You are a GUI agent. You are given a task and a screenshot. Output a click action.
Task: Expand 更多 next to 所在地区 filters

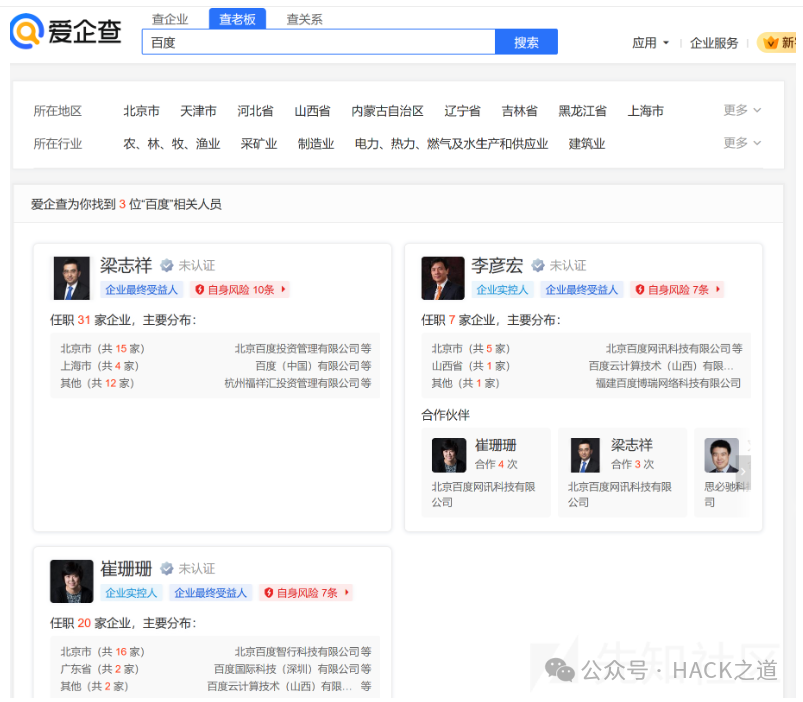coord(734,110)
